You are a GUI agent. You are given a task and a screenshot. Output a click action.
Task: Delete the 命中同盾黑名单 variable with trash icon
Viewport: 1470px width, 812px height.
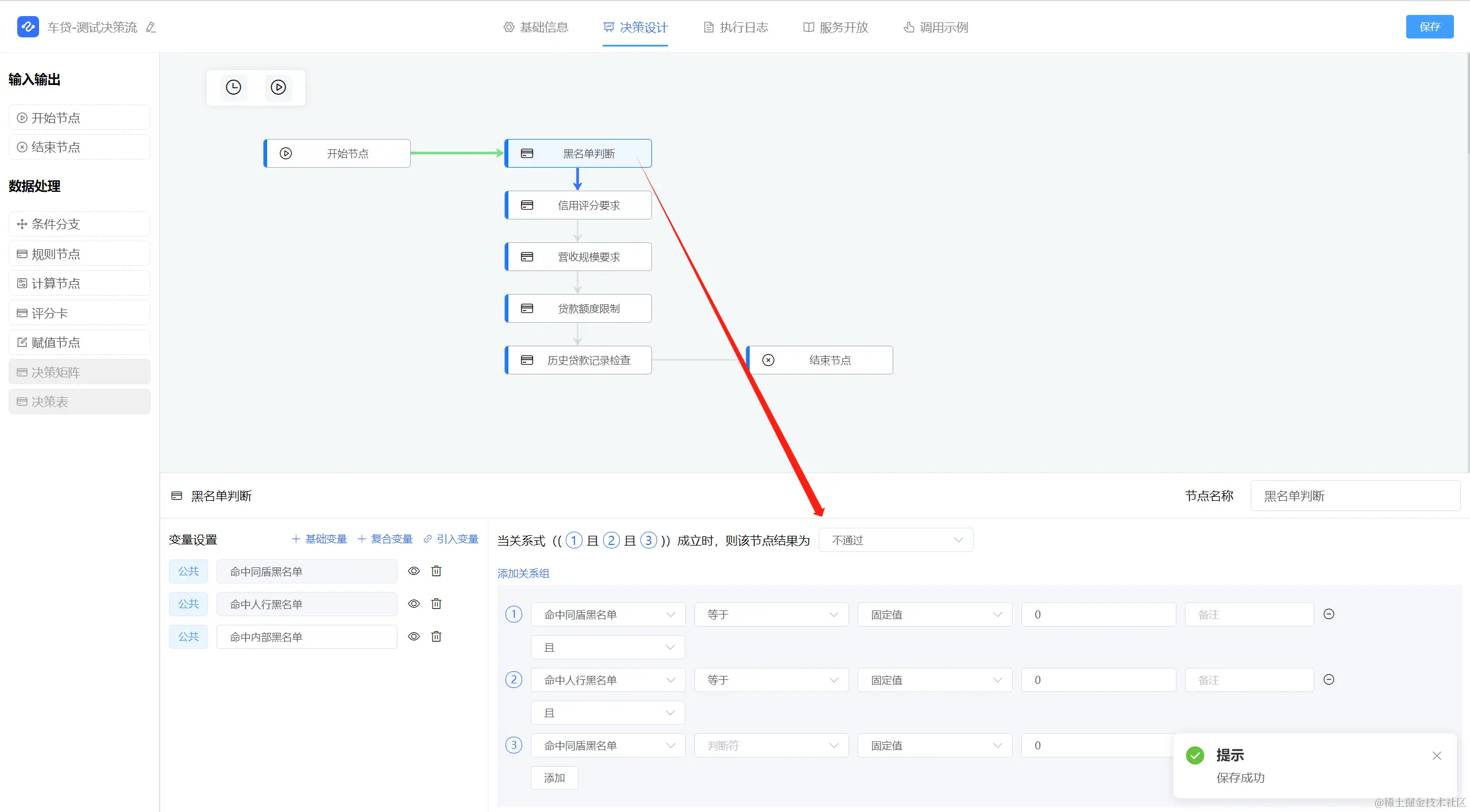(436, 571)
